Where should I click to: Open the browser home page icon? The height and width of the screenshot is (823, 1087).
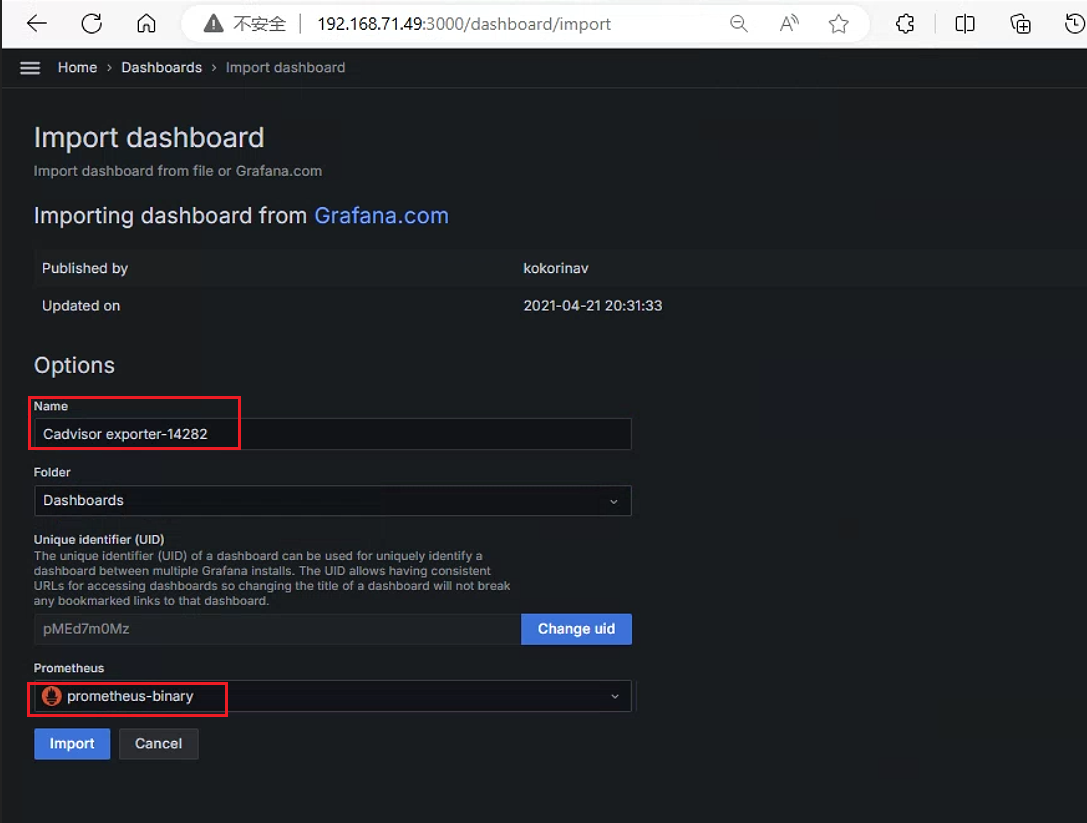[x=146, y=24]
